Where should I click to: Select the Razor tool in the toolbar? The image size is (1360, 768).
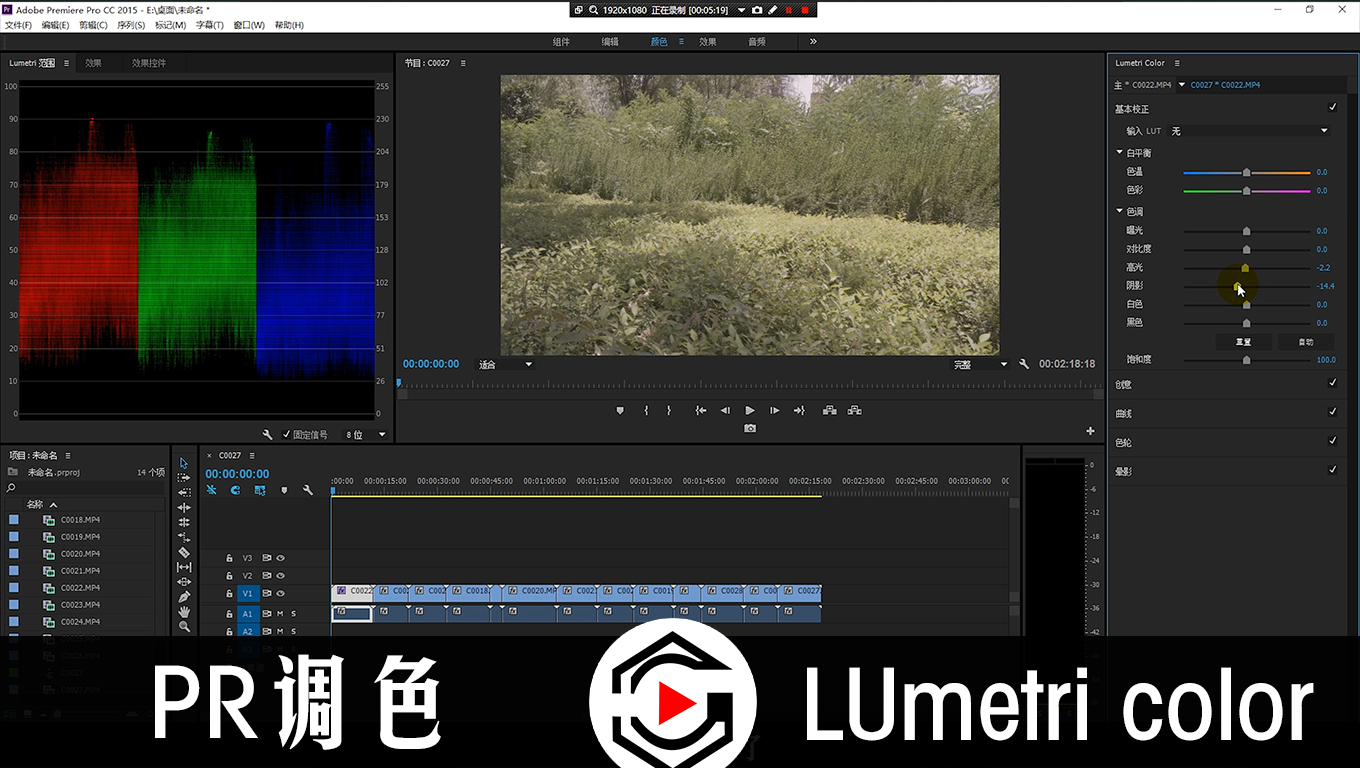[184, 552]
